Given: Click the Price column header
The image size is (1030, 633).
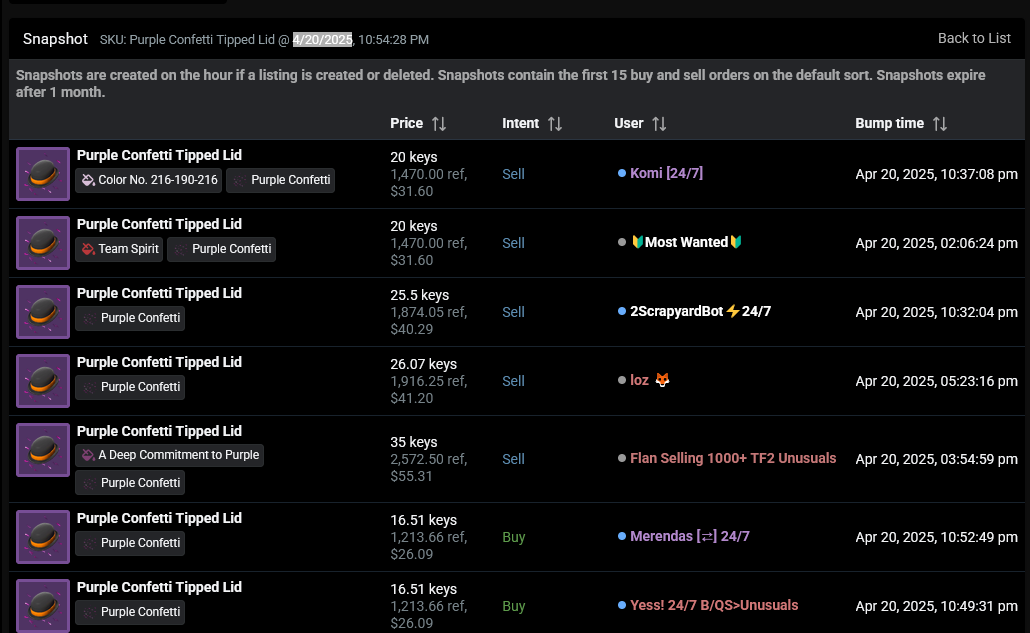Looking at the screenshot, I should click(x=407, y=123).
